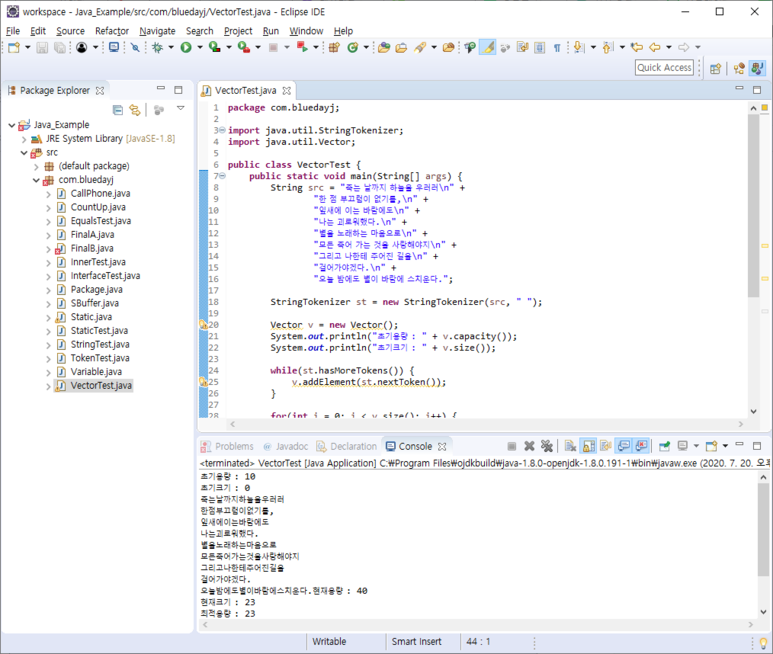This screenshot has width=773, height=654.
Task: Click Collapse All in Package Explorer
Action: 118,110
